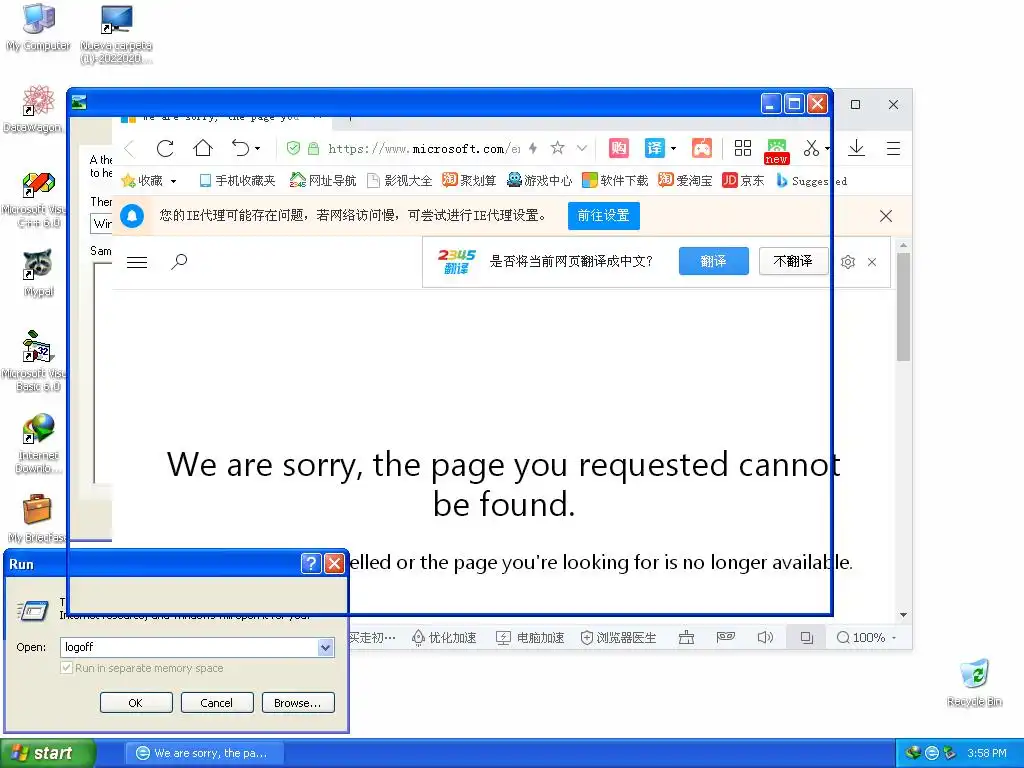Open the 手机收藏夹 bookmark
This screenshot has width=1024, height=768.
237,180
